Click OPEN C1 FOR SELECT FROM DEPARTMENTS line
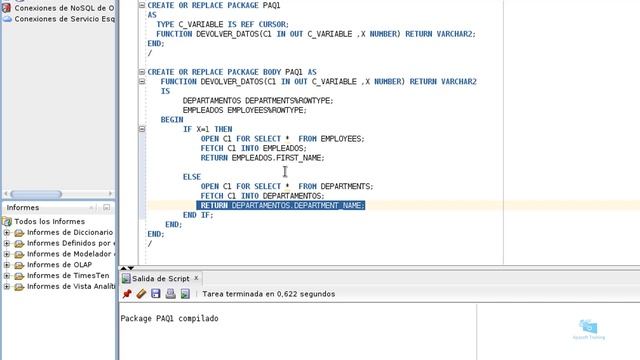 pyautogui.click(x=287, y=187)
